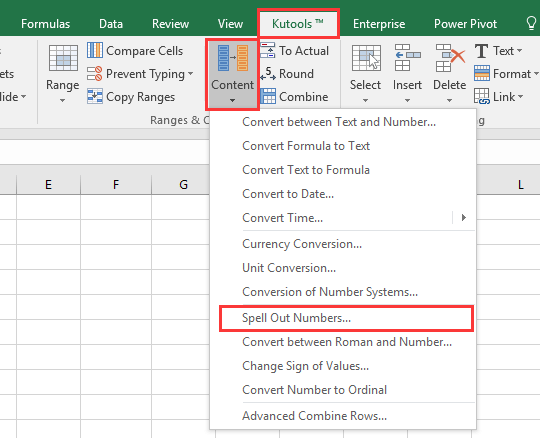
Task: Click the Combine button label
Action: coord(303,97)
